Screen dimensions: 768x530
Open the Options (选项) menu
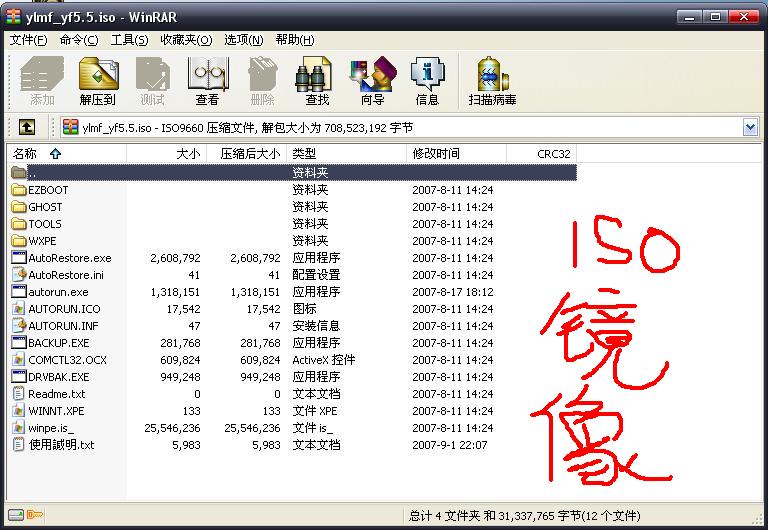coord(243,40)
